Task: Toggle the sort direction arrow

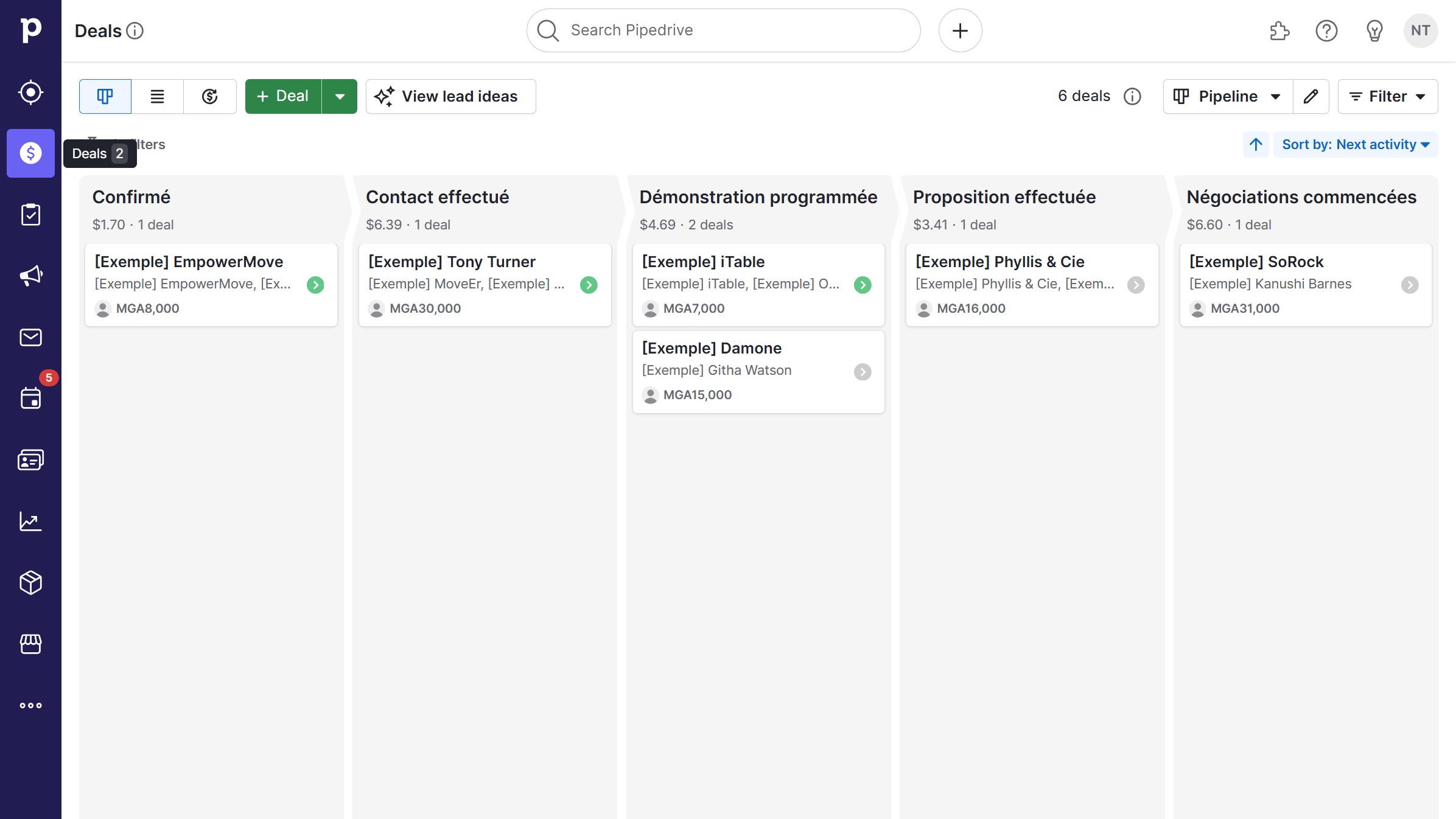Action: click(x=1255, y=144)
